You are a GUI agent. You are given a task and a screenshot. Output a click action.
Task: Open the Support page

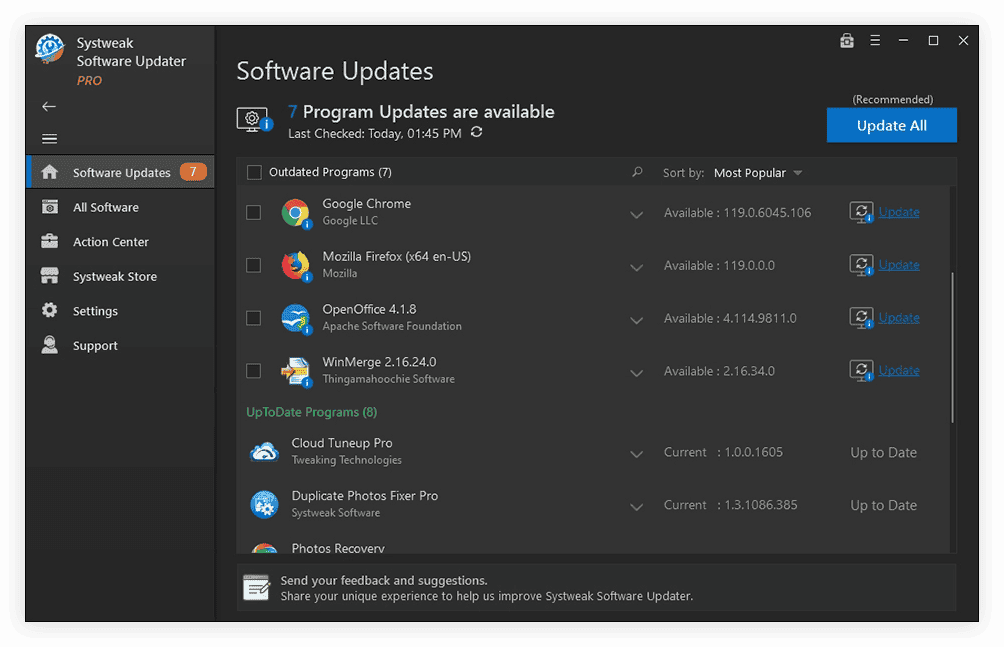tap(120, 345)
